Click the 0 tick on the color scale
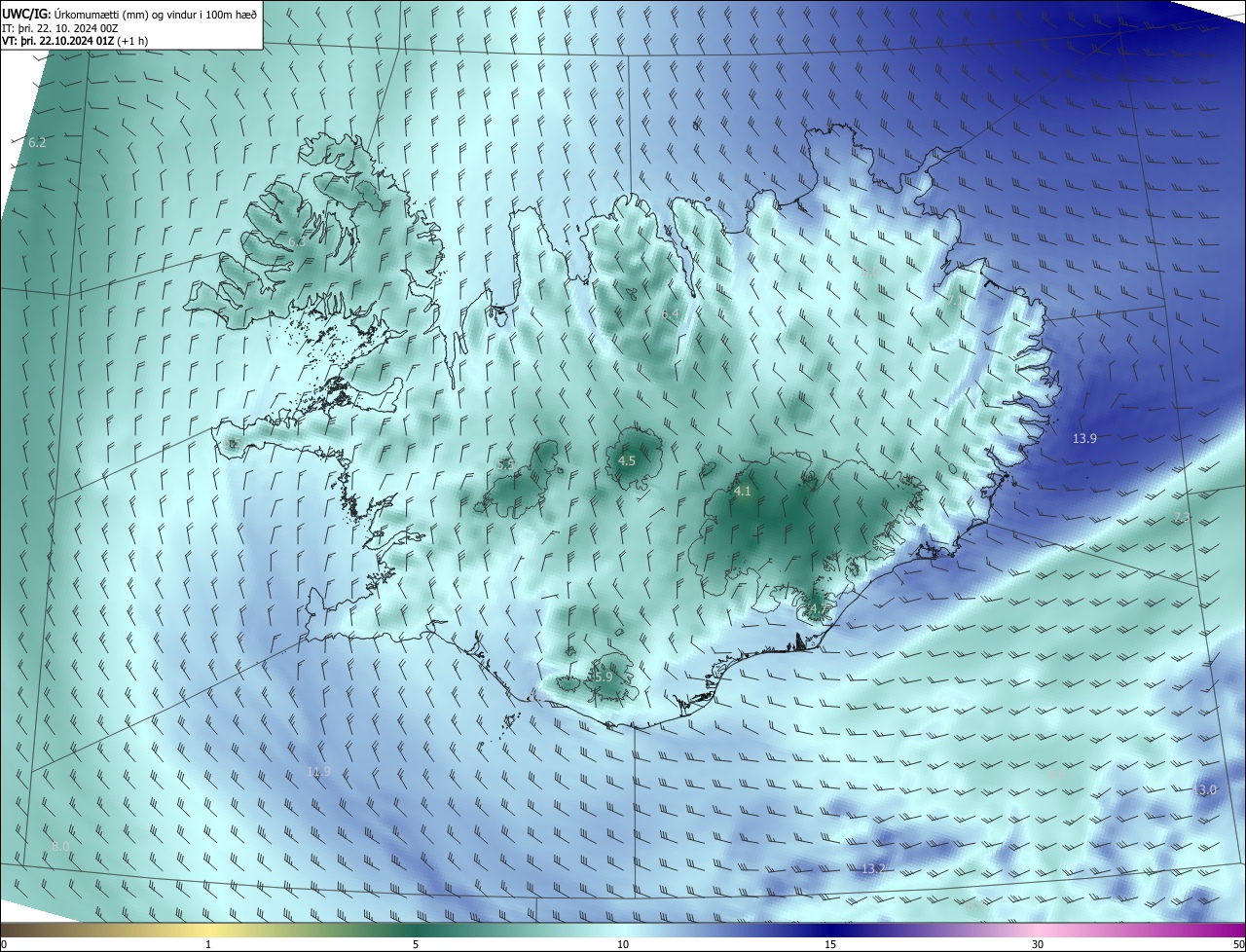 4,945
